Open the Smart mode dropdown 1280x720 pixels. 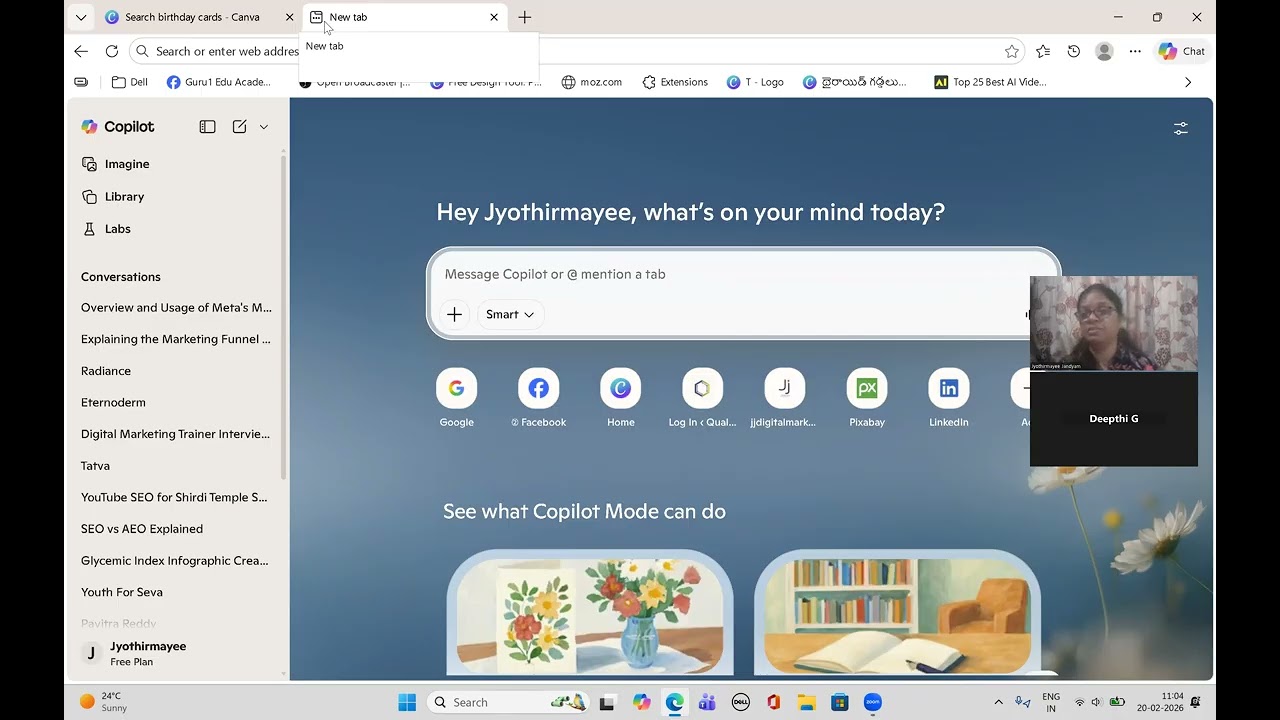510,314
